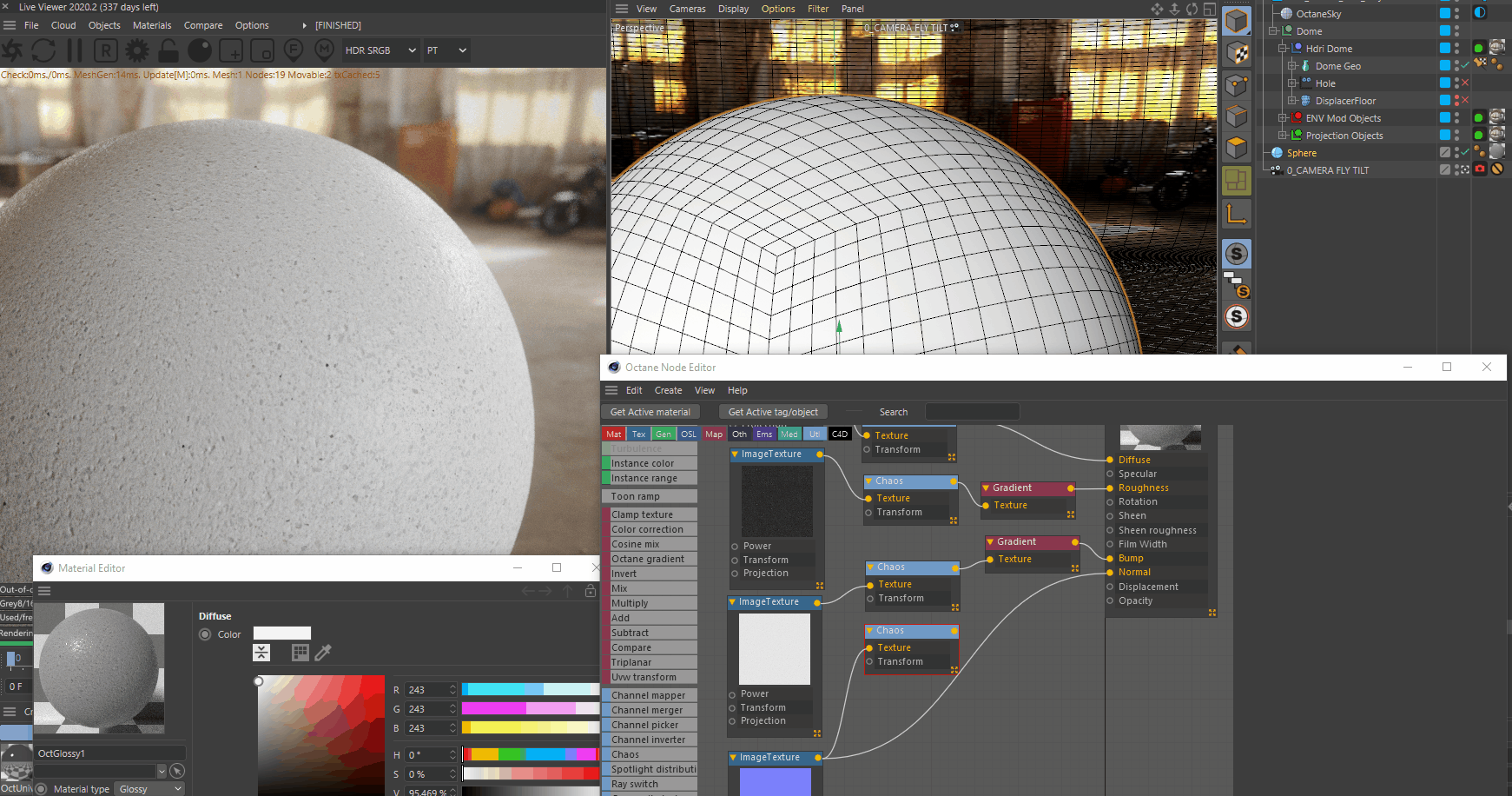Toggle the green check on Dome Geo

tap(1466, 65)
